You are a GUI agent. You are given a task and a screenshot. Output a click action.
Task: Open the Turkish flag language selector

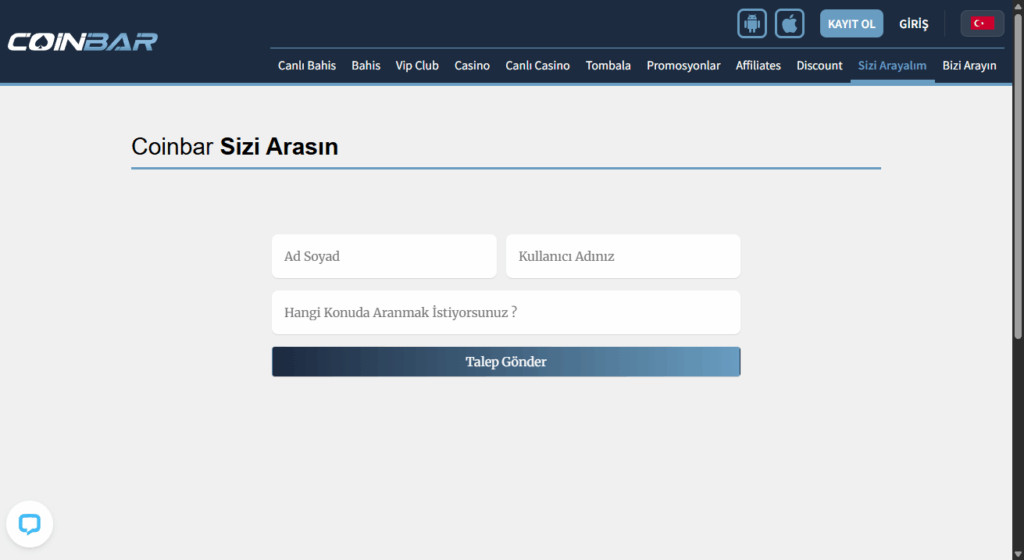[x=982, y=23]
